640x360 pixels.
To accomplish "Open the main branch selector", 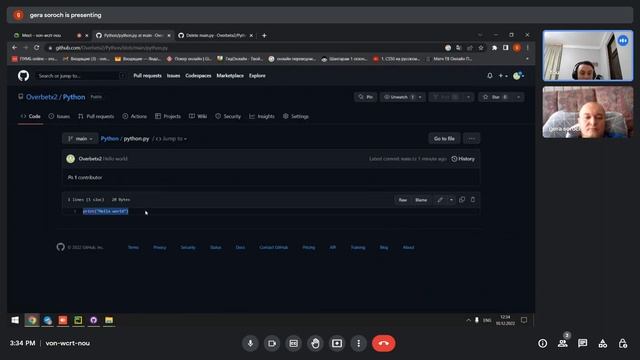I will 80,139.
